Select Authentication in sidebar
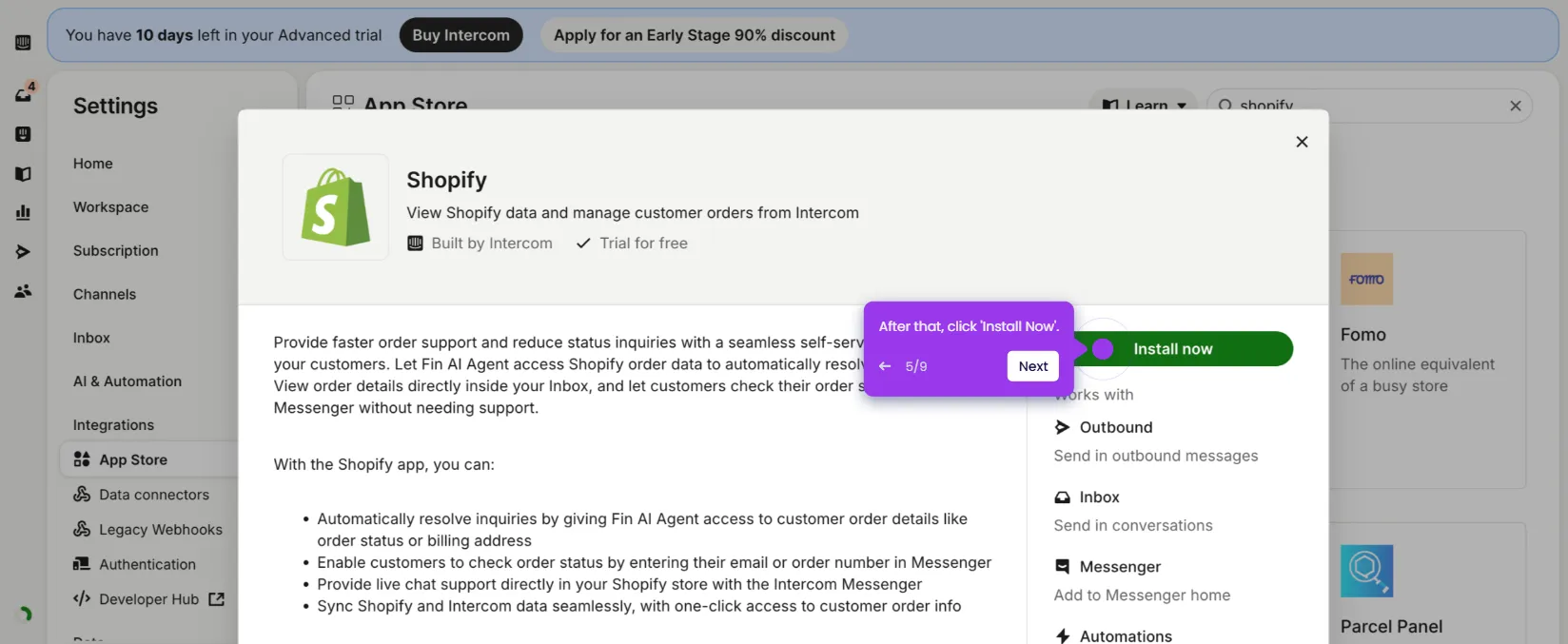This screenshot has width=1568, height=644. 147,564
